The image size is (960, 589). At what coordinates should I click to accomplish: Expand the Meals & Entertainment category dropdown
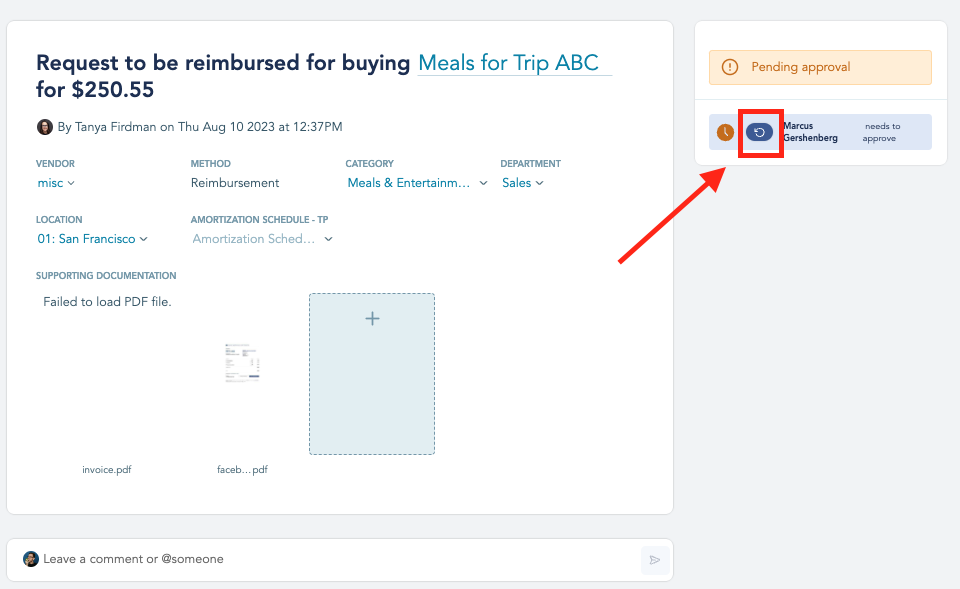point(418,183)
